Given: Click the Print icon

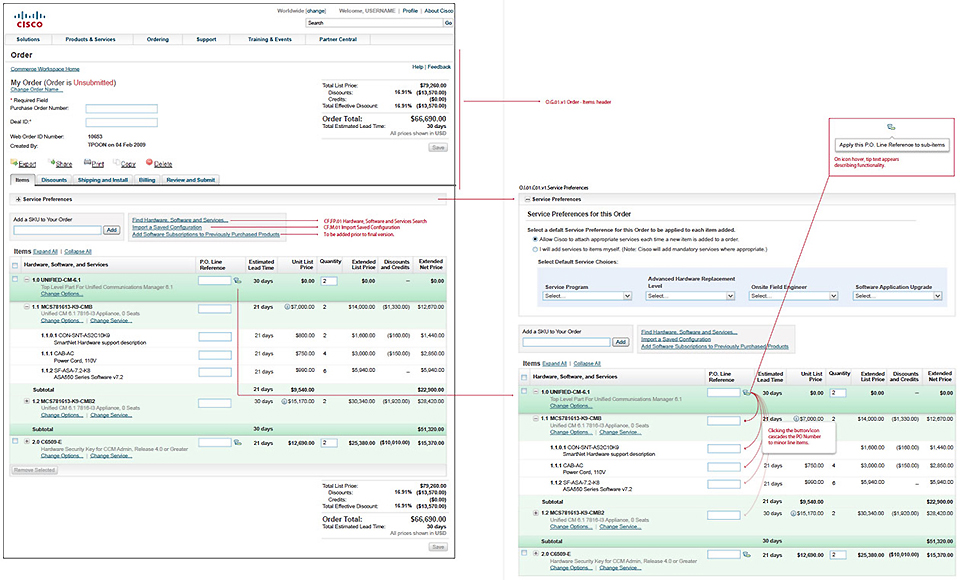Looking at the screenshot, I should pos(86,162).
